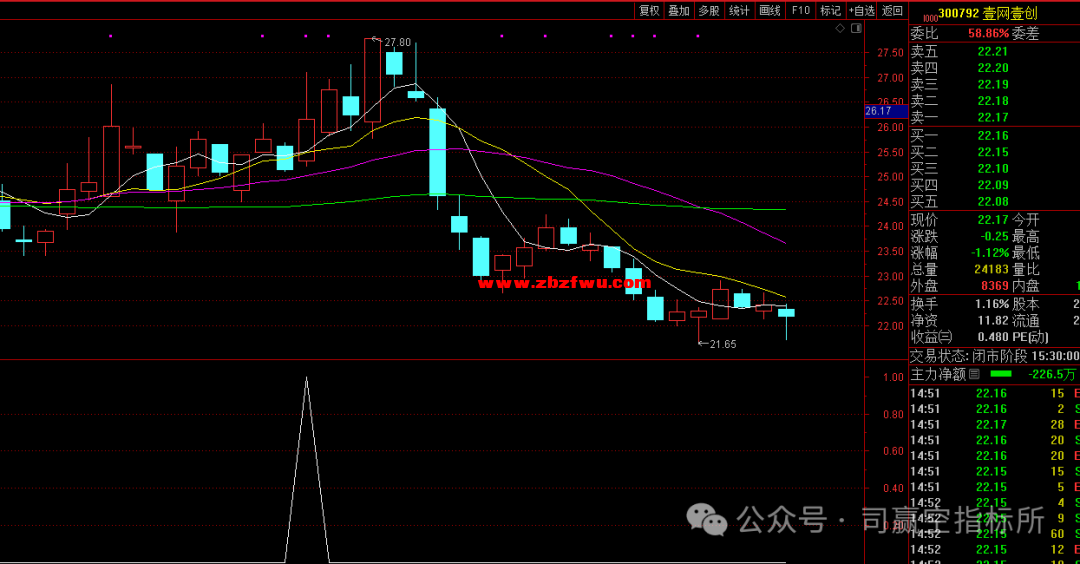Add stock via +自选 button
Viewport: 1080px width, 564px height.
862,10
